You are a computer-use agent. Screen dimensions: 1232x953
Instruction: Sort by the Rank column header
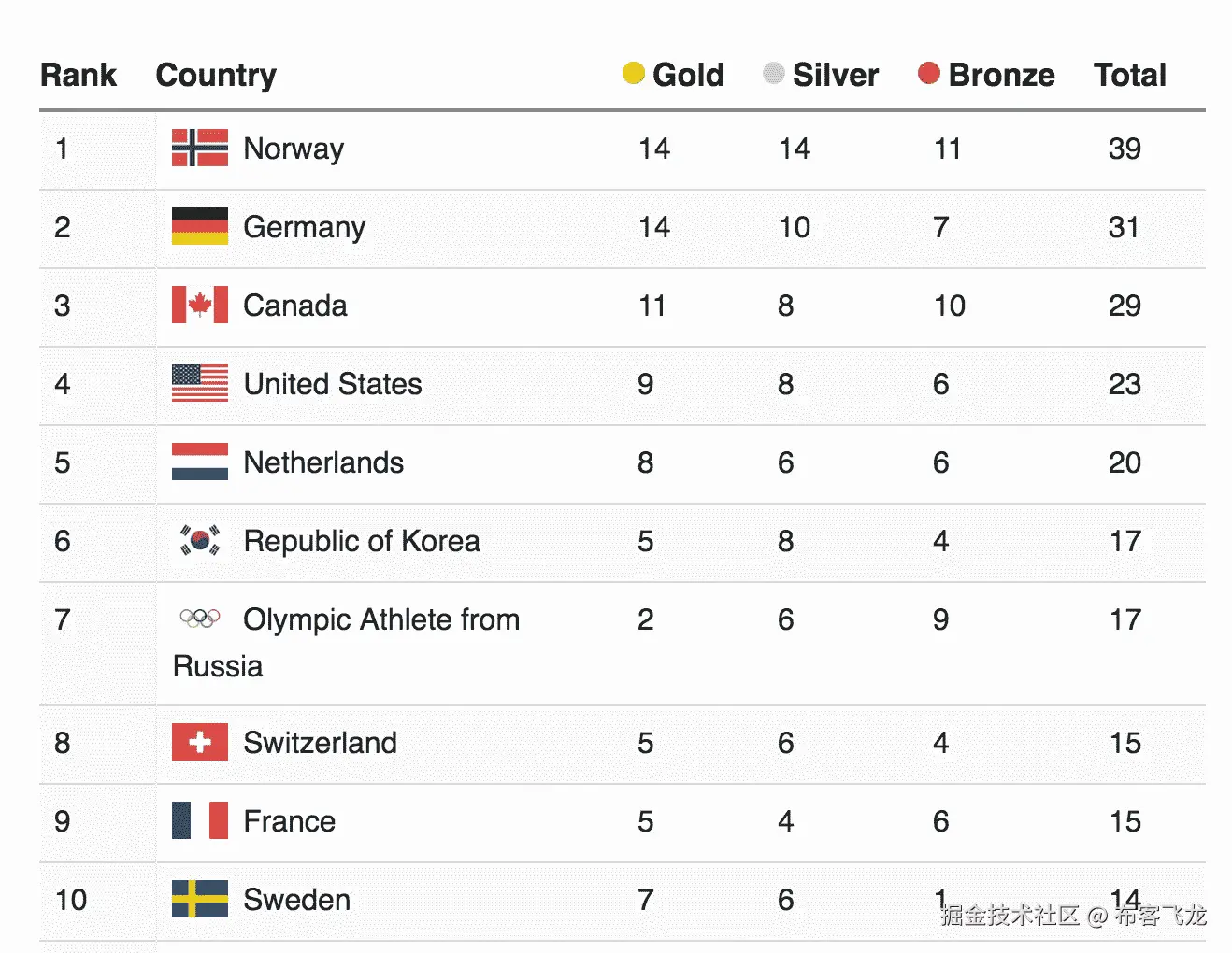pos(79,75)
